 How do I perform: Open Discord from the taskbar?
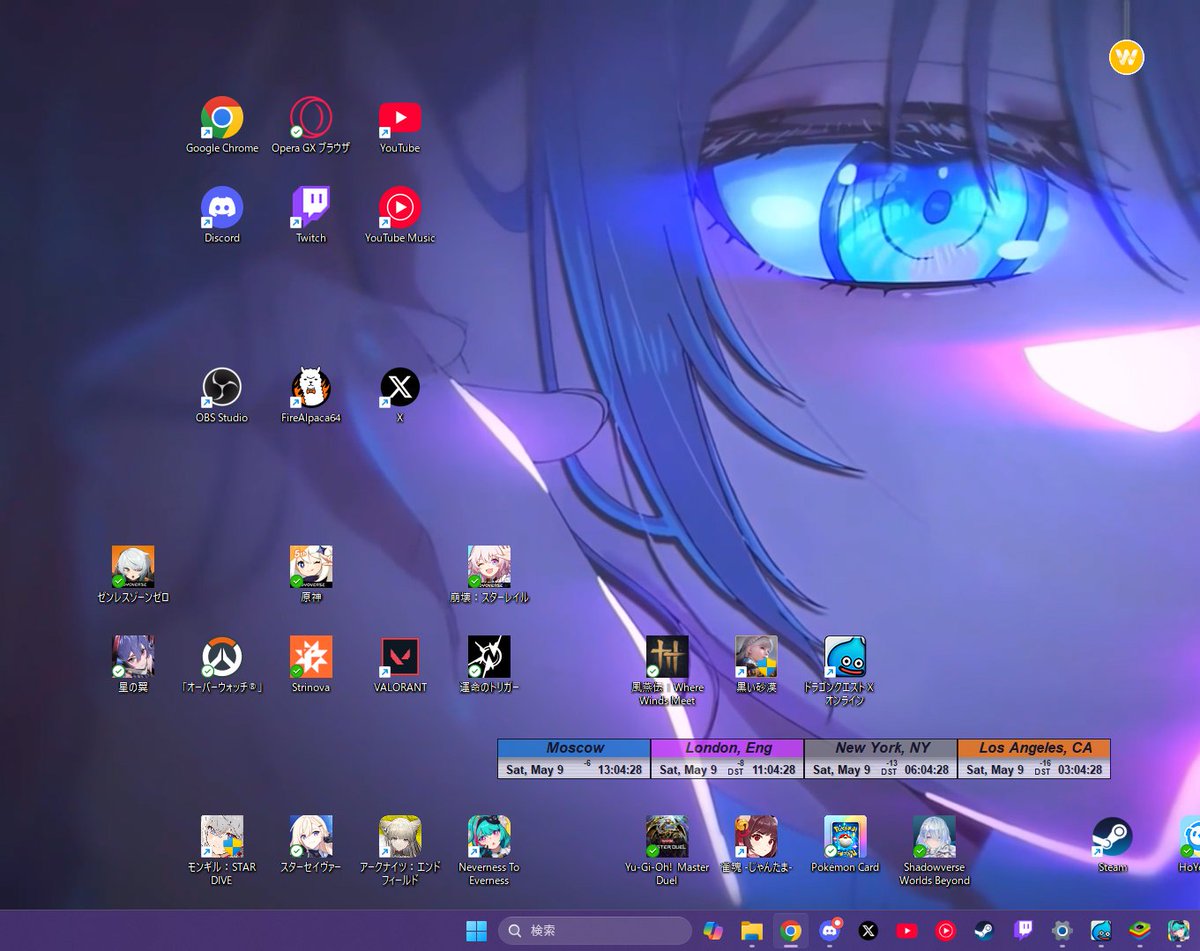829,931
